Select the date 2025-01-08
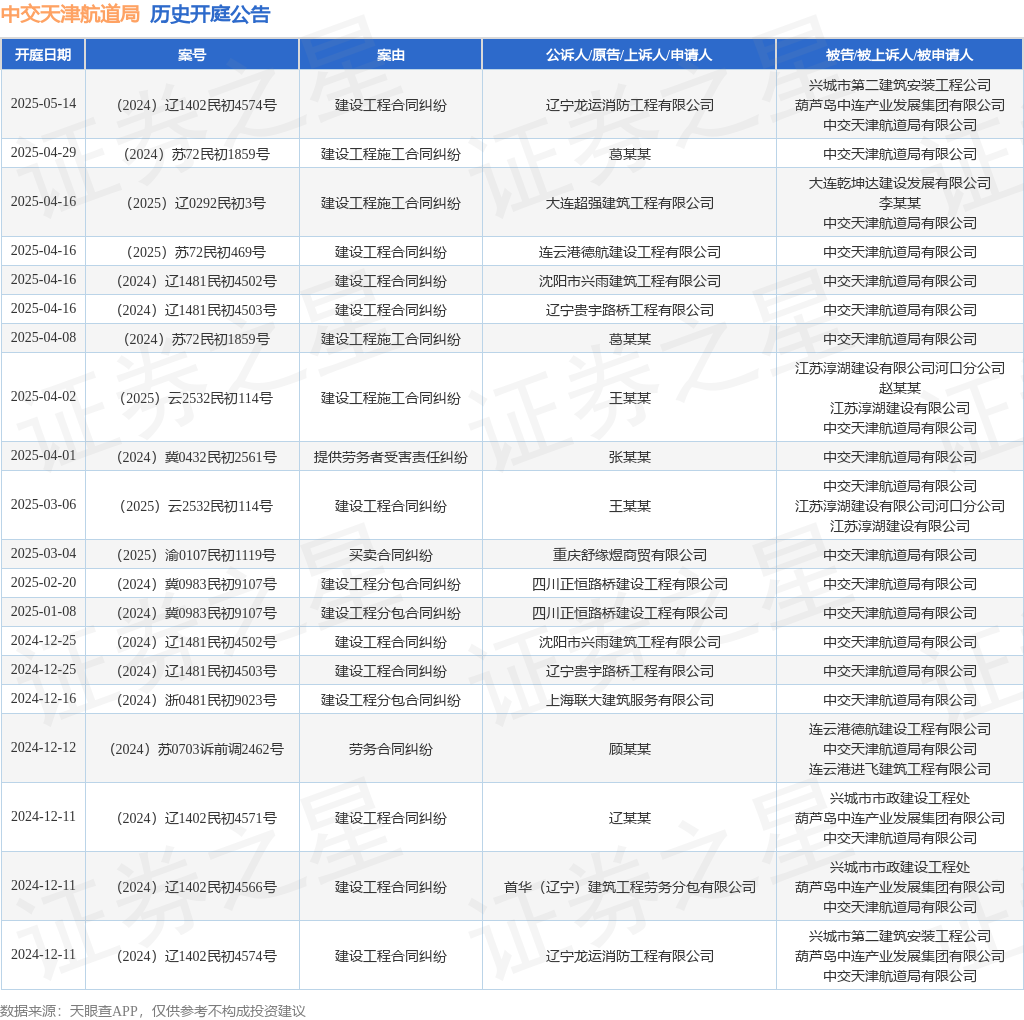Viewport: 1024px width, 1020px height. pyautogui.click(x=43, y=612)
